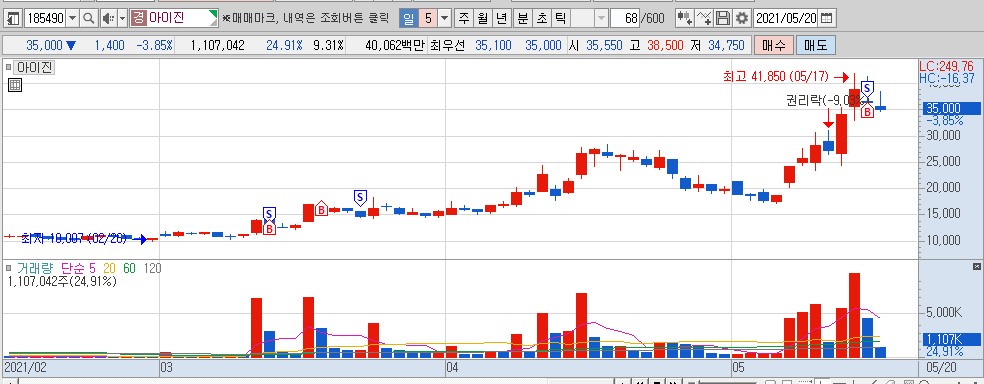
Task: Click the grid table icon under 아이진
Action: (15, 85)
